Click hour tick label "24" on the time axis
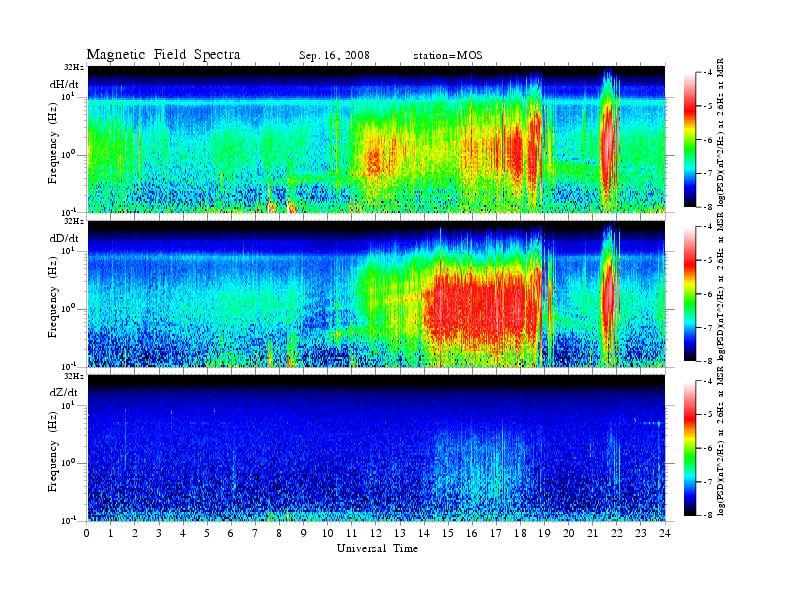This screenshot has width=792, height=612. 665,533
